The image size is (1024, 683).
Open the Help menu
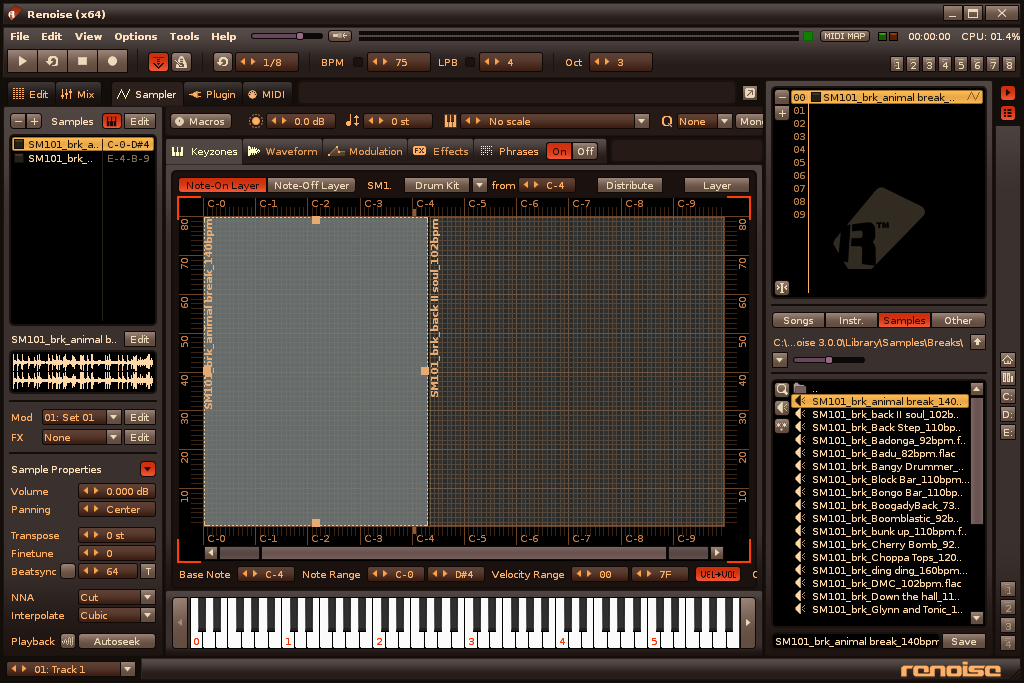223,37
